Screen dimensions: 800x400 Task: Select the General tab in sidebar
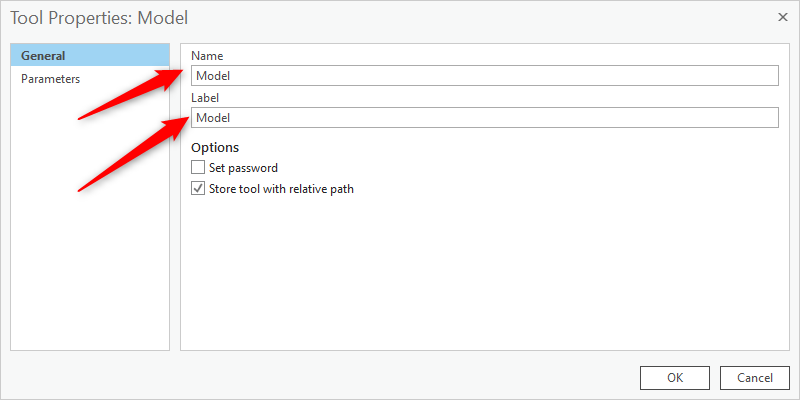point(90,56)
